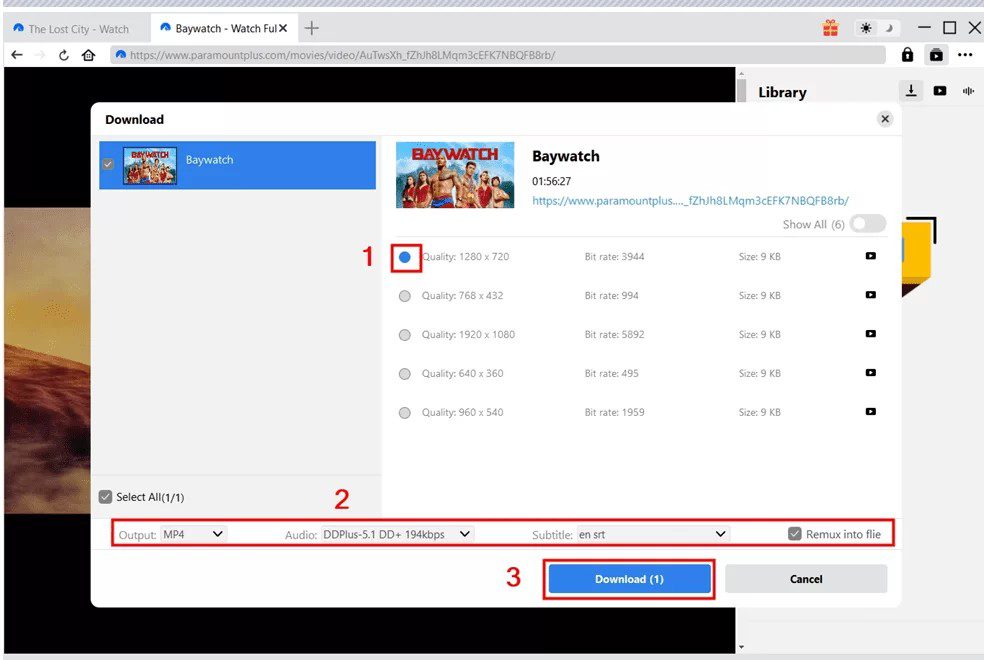
Task: Open the audio waveform icon in Library
Action: [x=968, y=91]
